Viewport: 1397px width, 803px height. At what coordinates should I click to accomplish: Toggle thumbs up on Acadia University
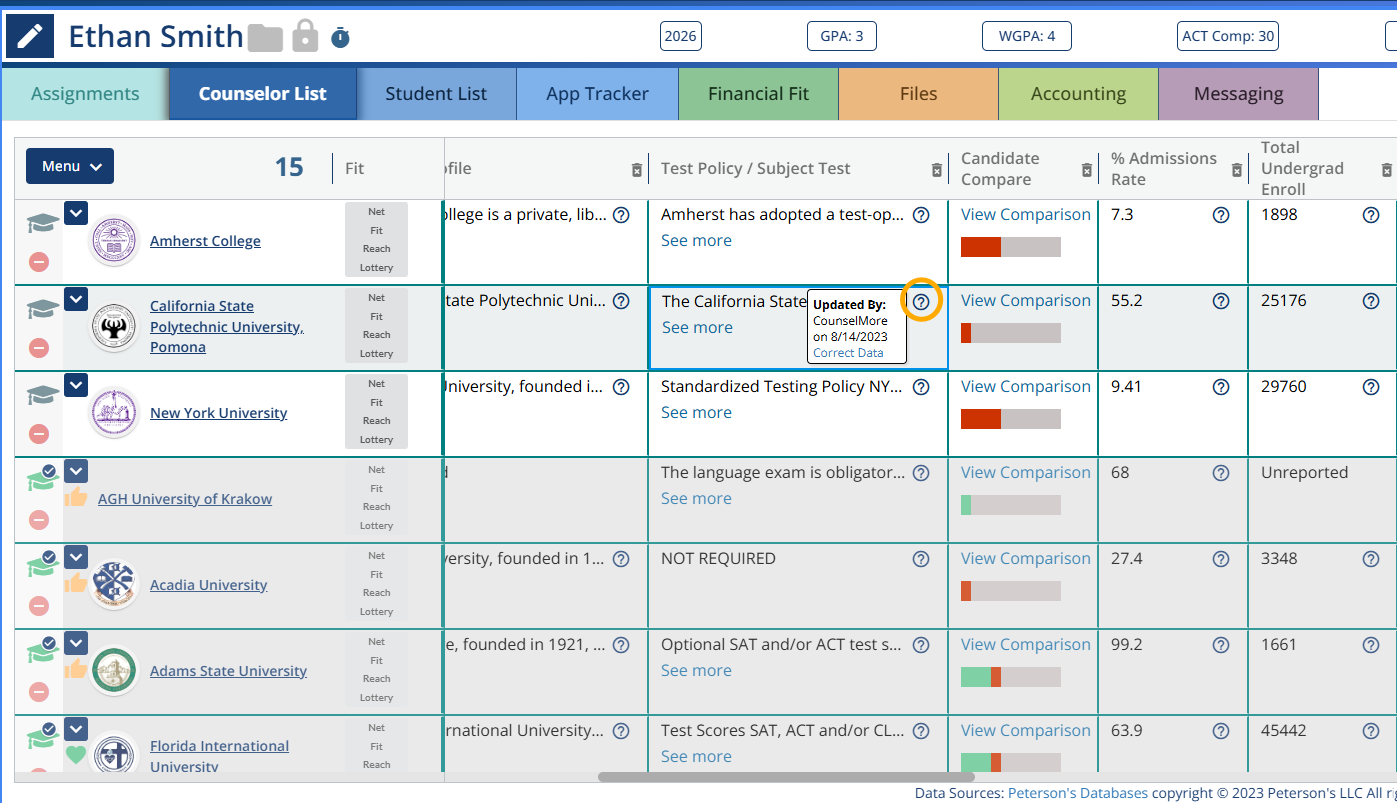pyautogui.click(x=76, y=582)
